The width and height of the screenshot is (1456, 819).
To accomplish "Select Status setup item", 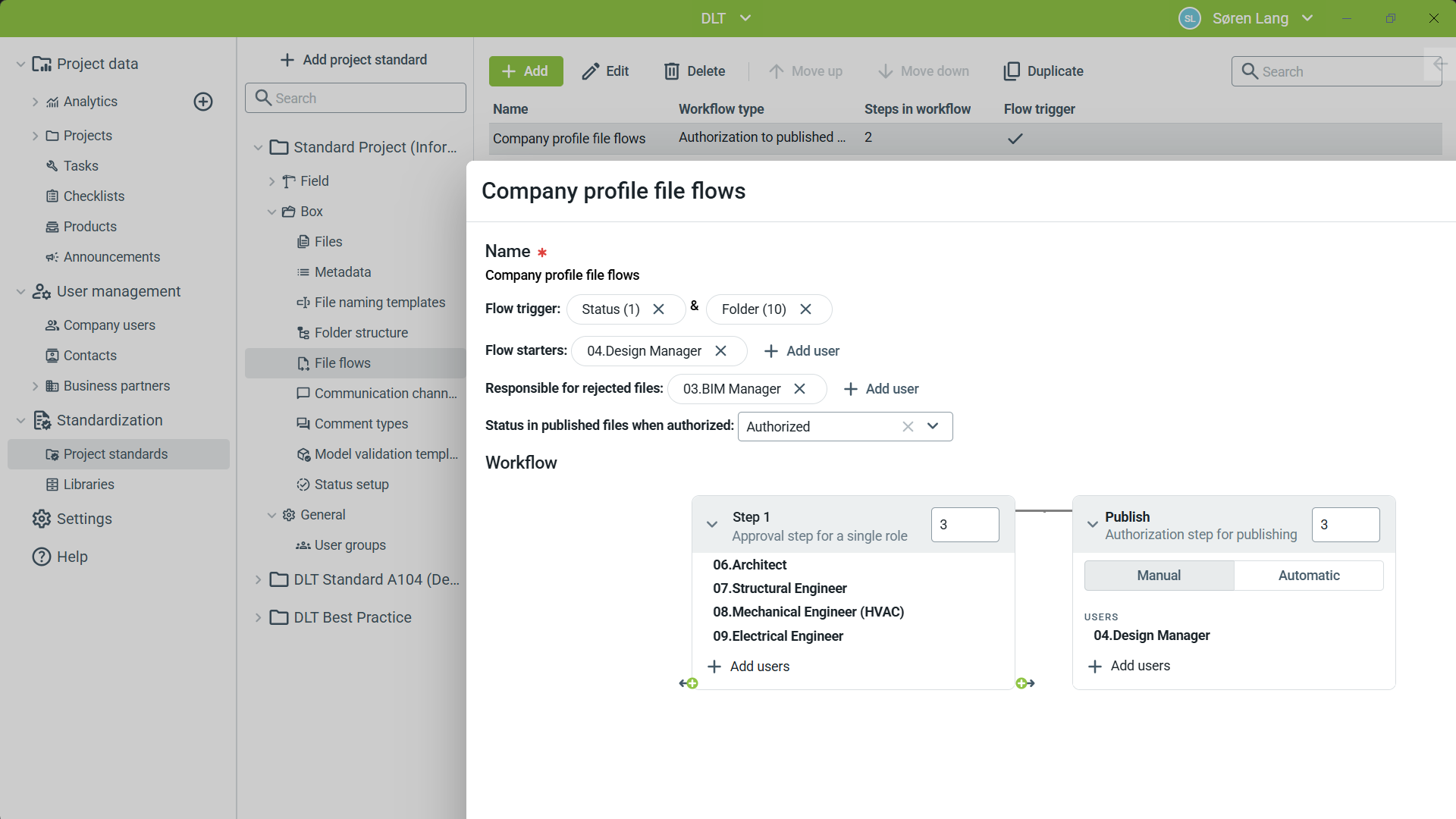I will click(351, 485).
